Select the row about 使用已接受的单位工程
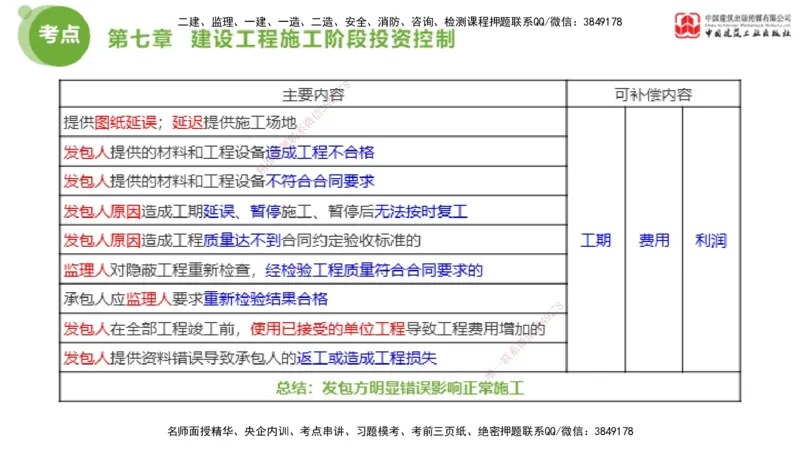 click(x=313, y=329)
